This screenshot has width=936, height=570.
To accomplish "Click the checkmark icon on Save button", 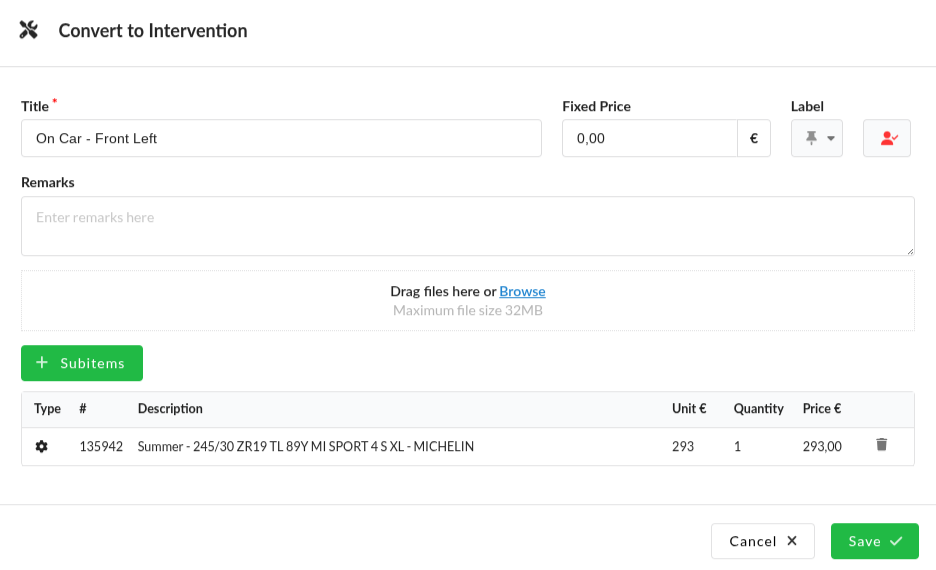I will (896, 541).
